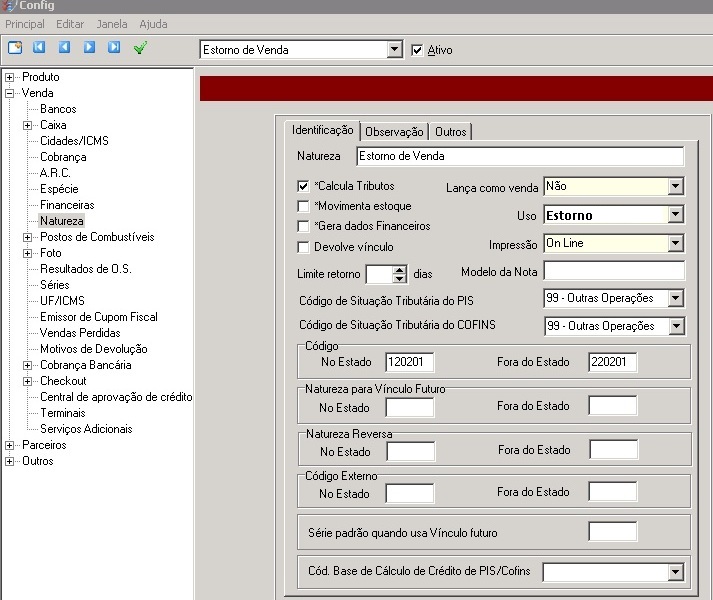Expand the Produto tree node
The image size is (713, 600).
point(9,77)
